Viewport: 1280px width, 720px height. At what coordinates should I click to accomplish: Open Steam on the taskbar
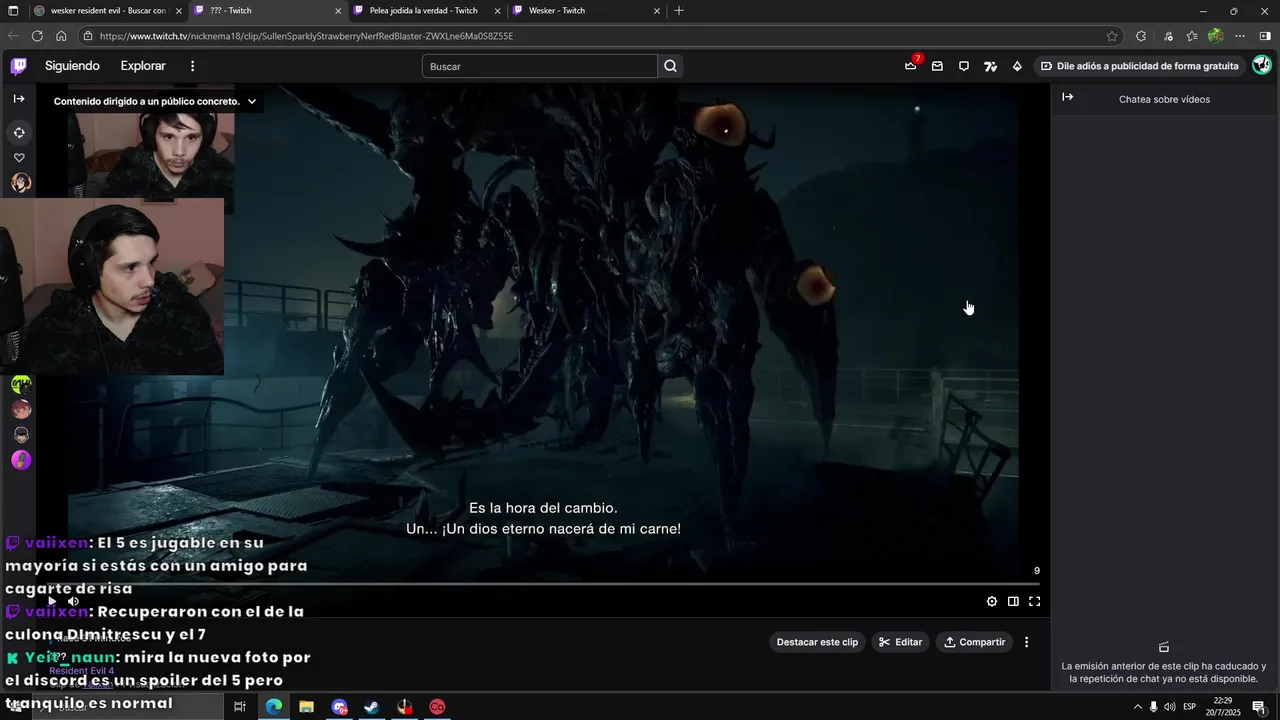pos(371,707)
